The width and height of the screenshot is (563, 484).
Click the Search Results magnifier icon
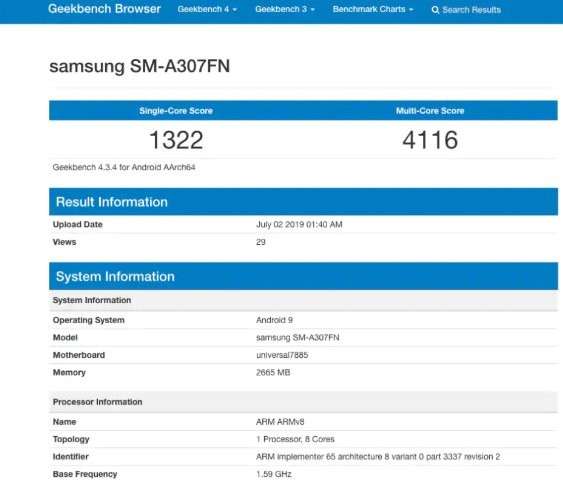[x=435, y=10]
